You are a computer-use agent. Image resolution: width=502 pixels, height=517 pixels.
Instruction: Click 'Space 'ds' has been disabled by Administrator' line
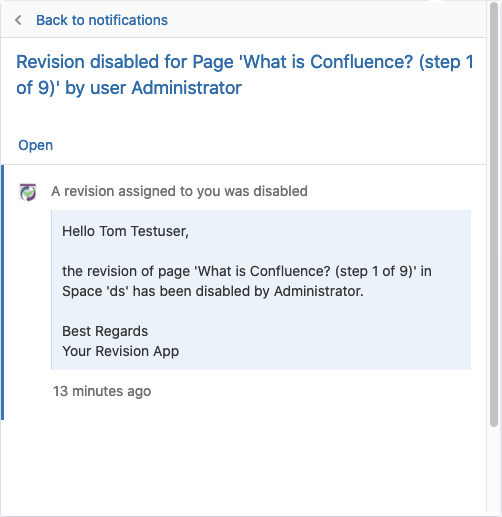213,291
